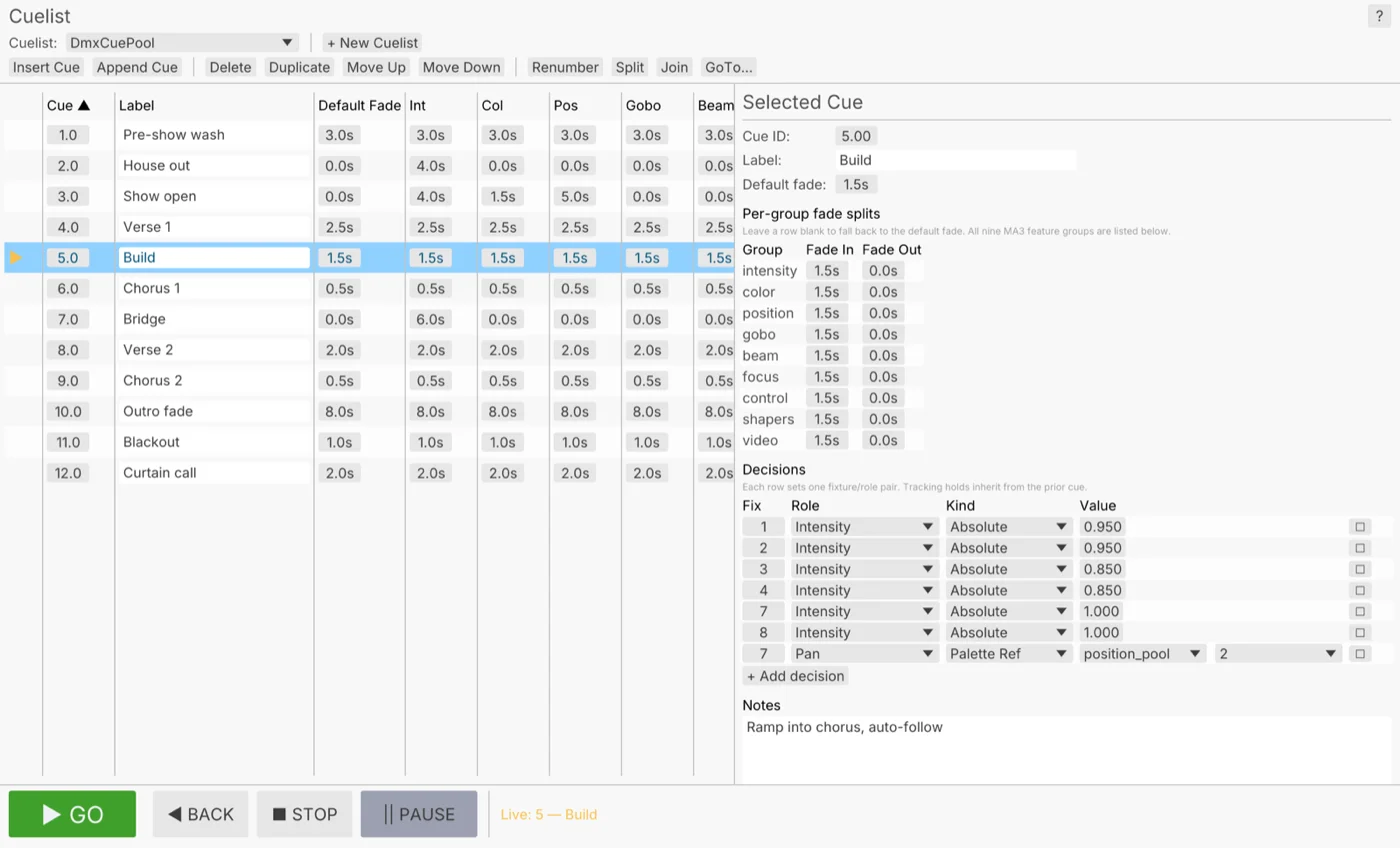Viewport: 1400px width, 848px height.
Task: Click Duplicate in the toolbar
Action: [x=299, y=67]
